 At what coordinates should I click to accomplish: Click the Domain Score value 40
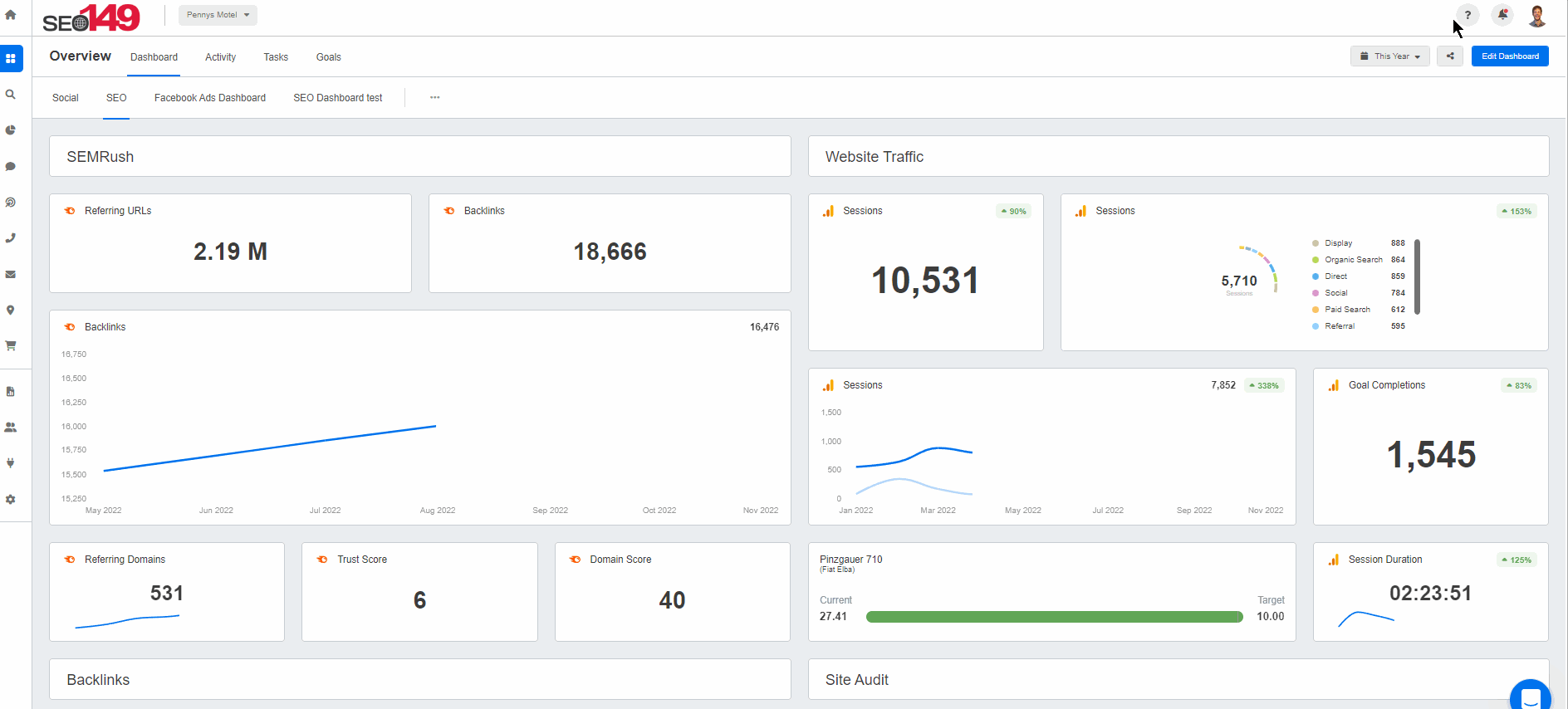tap(672, 600)
